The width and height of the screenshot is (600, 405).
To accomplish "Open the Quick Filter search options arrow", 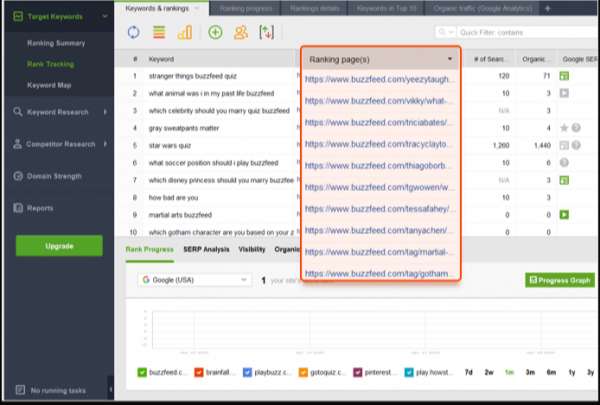I will click(x=451, y=32).
